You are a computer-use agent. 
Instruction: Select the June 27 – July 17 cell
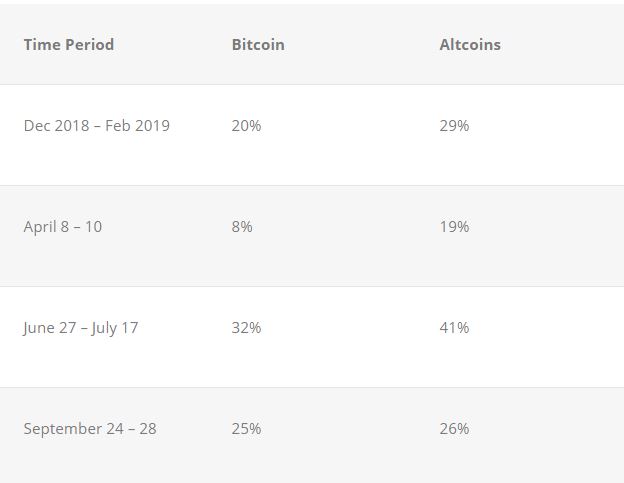point(81,328)
